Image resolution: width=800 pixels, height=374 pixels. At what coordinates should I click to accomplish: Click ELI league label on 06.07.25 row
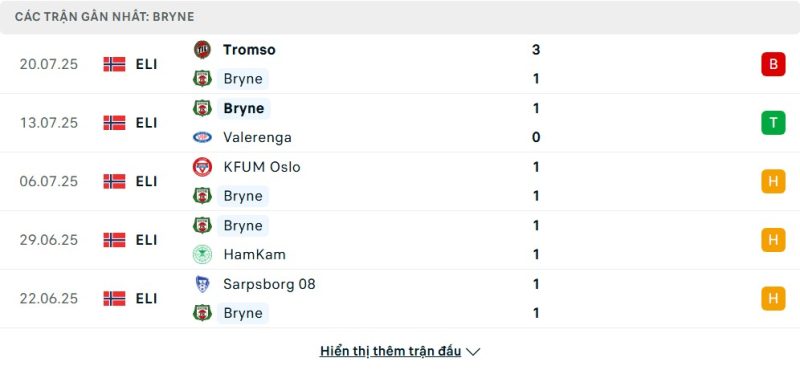click(146, 182)
